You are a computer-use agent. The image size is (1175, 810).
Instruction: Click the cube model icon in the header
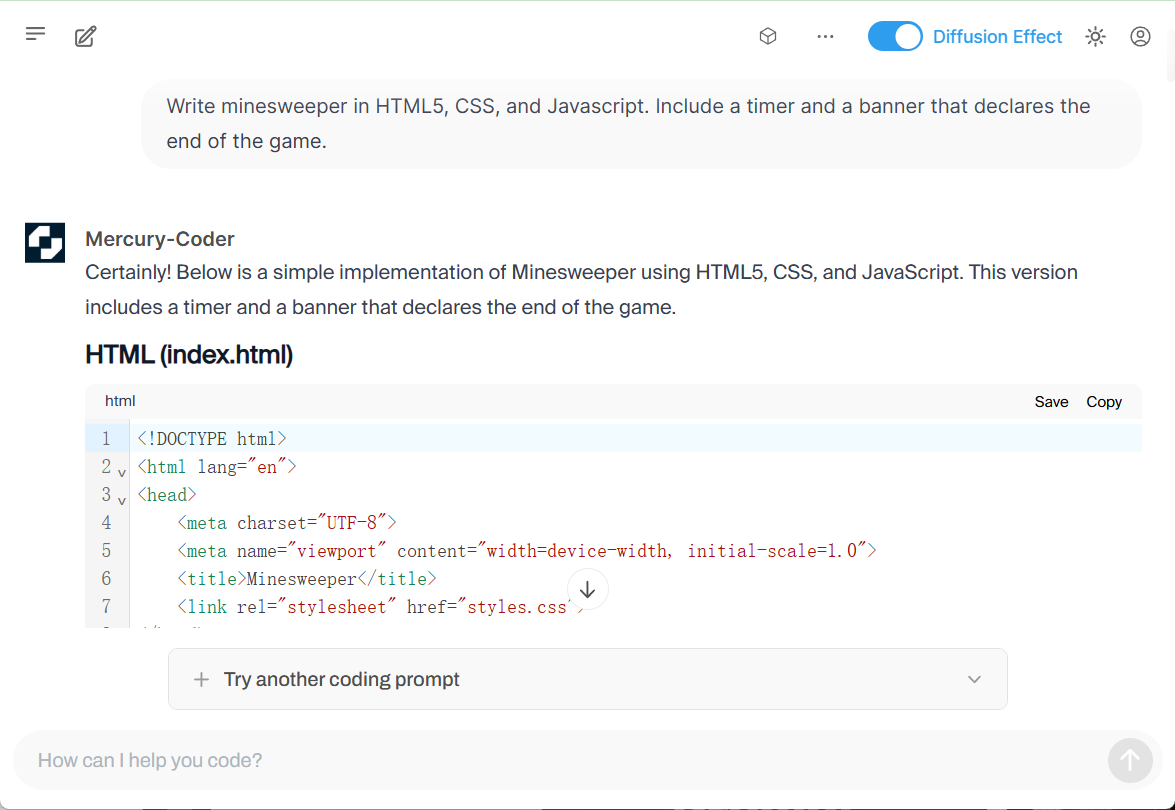(x=767, y=36)
